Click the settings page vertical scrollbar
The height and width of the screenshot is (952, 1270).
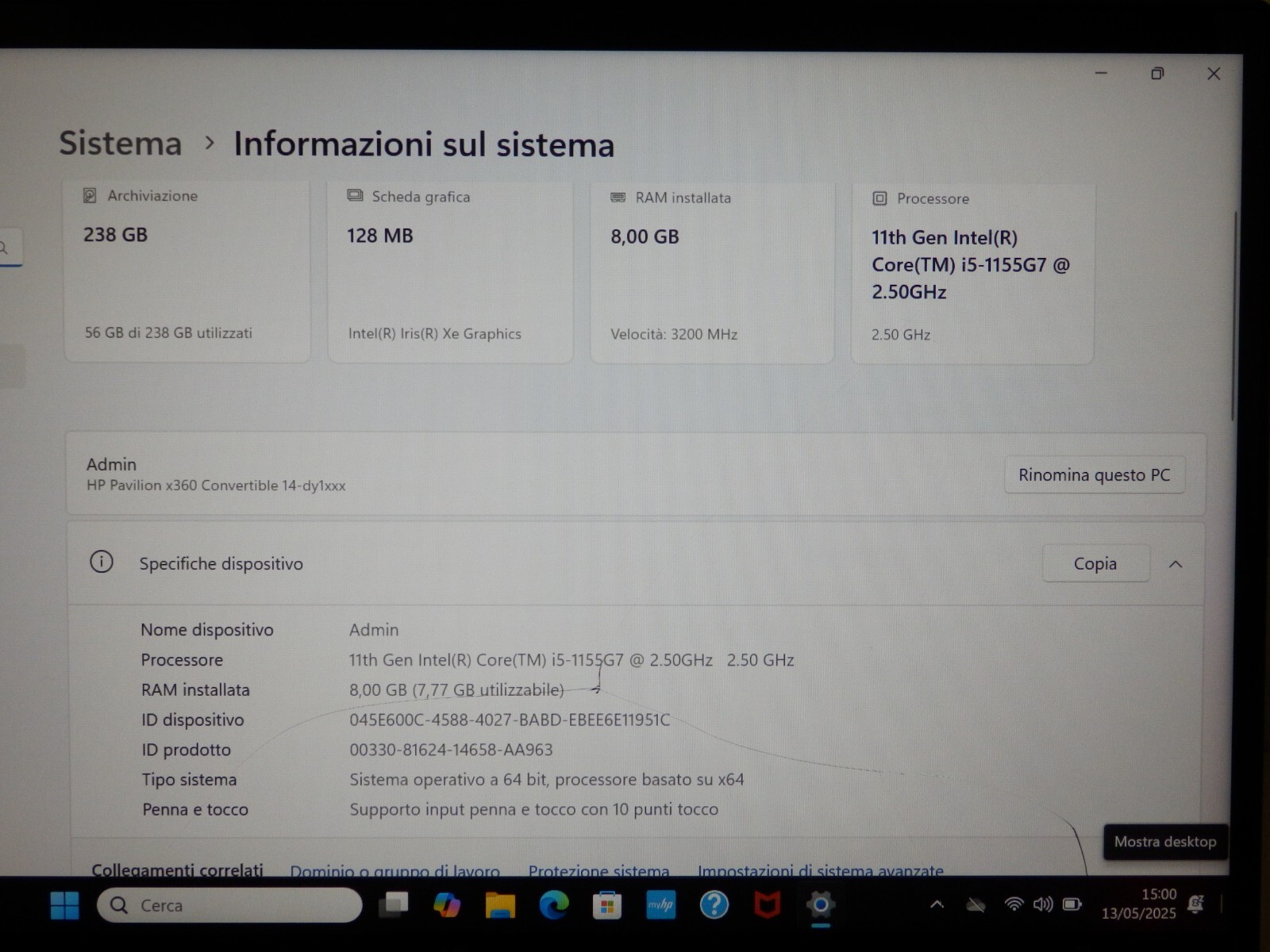point(1233,317)
